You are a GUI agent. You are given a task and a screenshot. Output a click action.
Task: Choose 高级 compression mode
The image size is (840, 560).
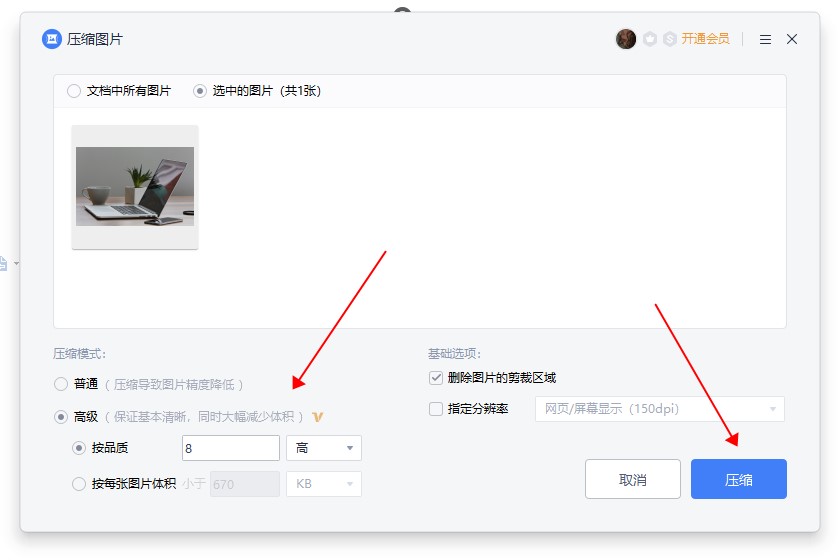[x=61, y=416]
